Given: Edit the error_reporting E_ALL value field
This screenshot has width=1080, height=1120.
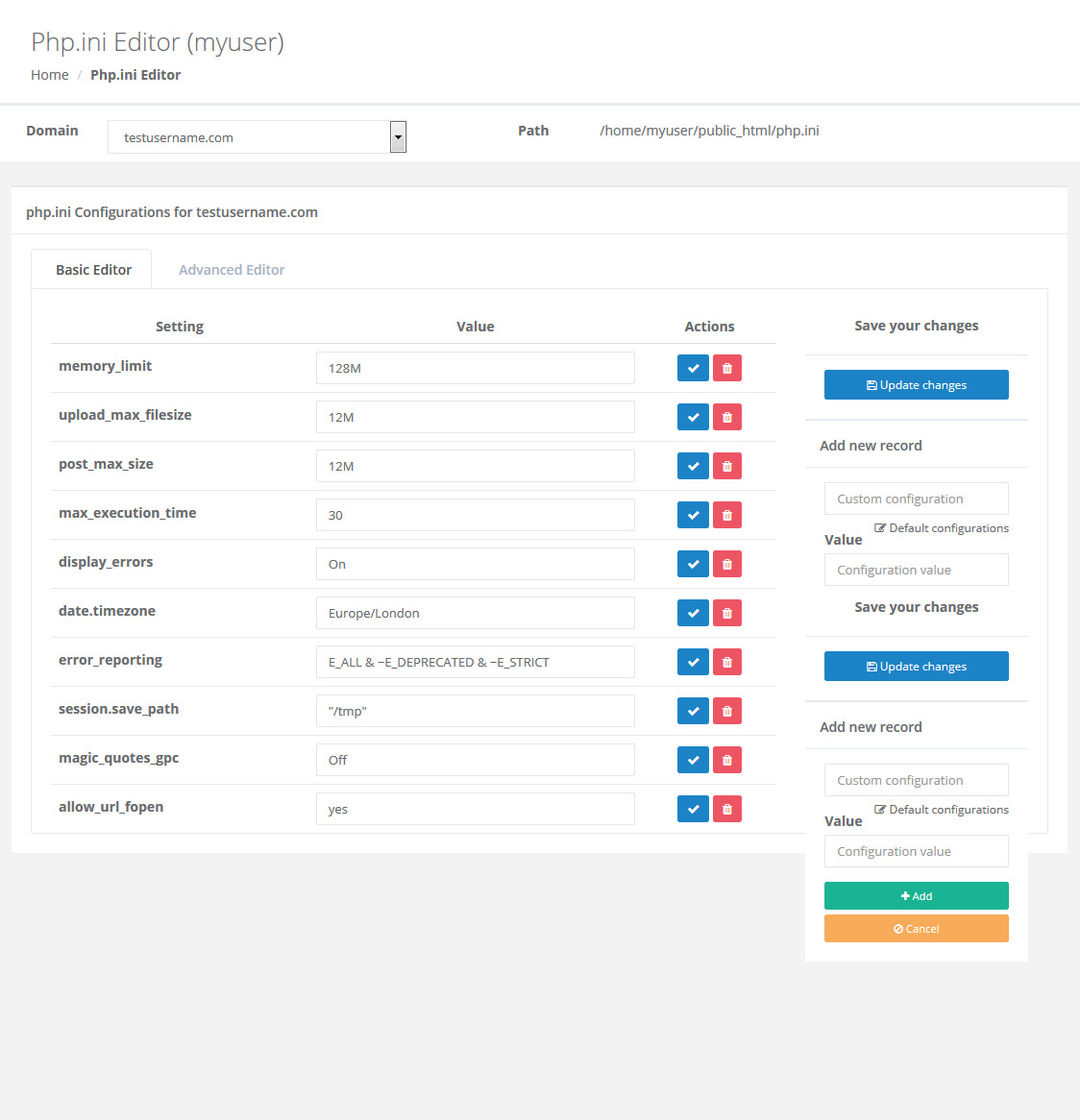Looking at the screenshot, I should (x=475, y=662).
